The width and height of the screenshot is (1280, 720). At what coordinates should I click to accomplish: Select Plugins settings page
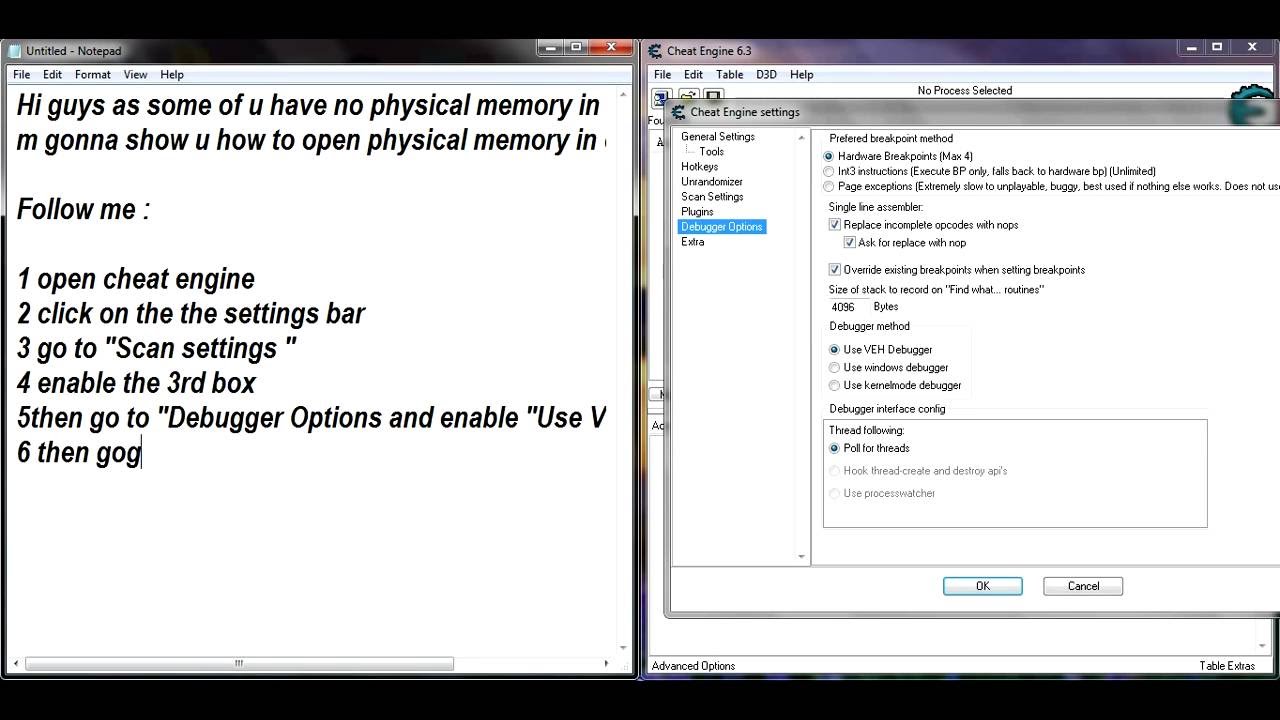pyautogui.click(x=697, y=212)
